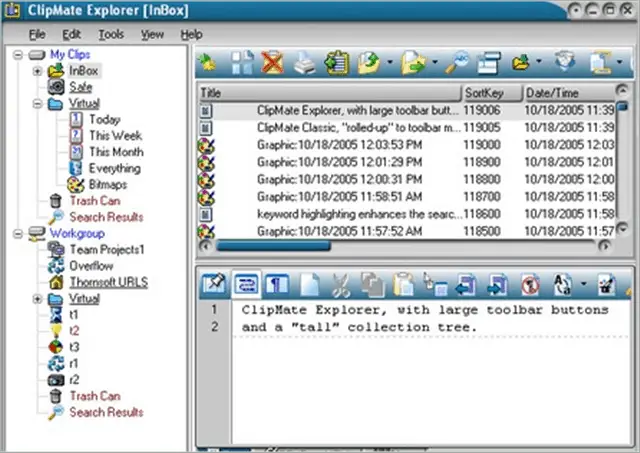Click the new clip star icon
The width and height of the screenshot is (640, 453).
click(207, 63)
